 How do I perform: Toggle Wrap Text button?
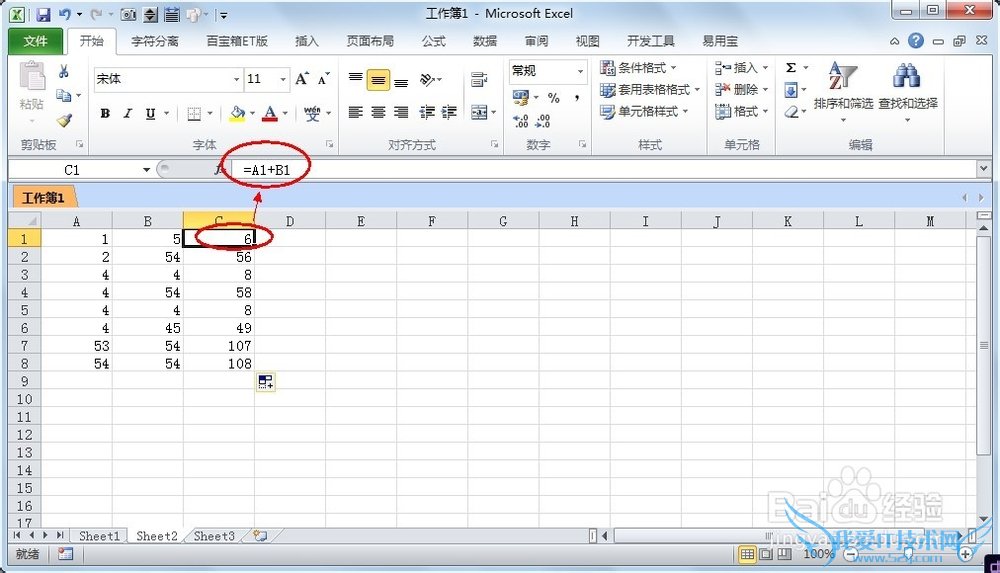tap(479, 80)
